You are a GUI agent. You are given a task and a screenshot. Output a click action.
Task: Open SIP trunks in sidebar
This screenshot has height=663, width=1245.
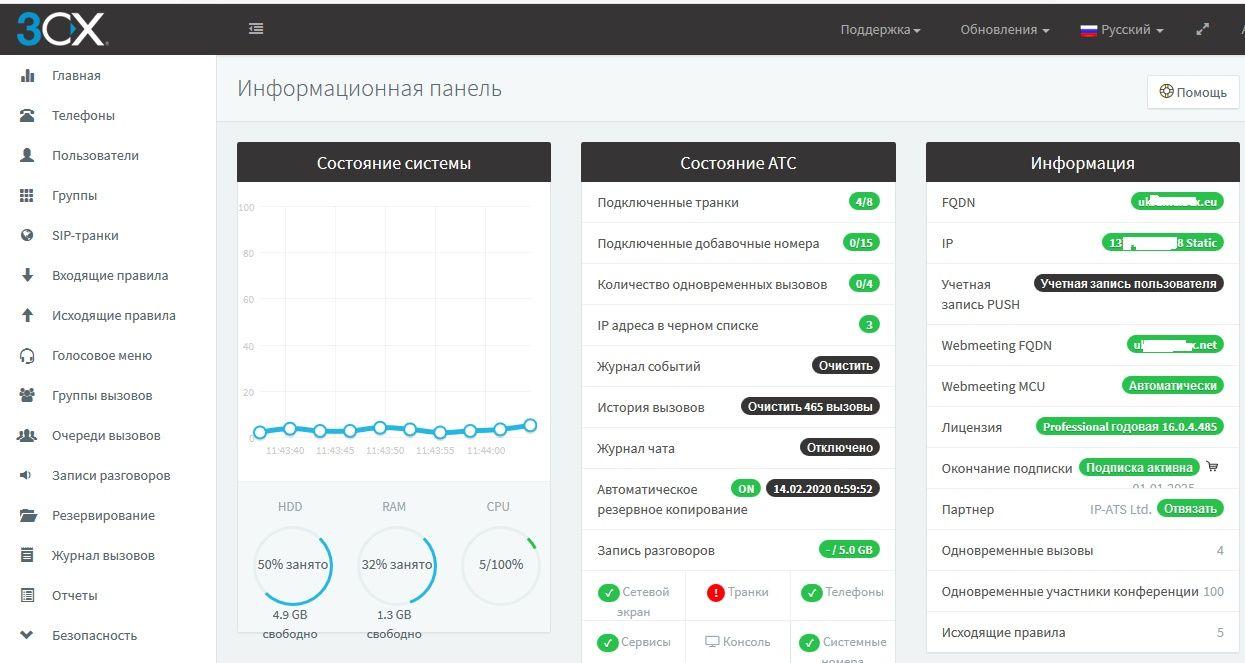(x=85, y=235)
